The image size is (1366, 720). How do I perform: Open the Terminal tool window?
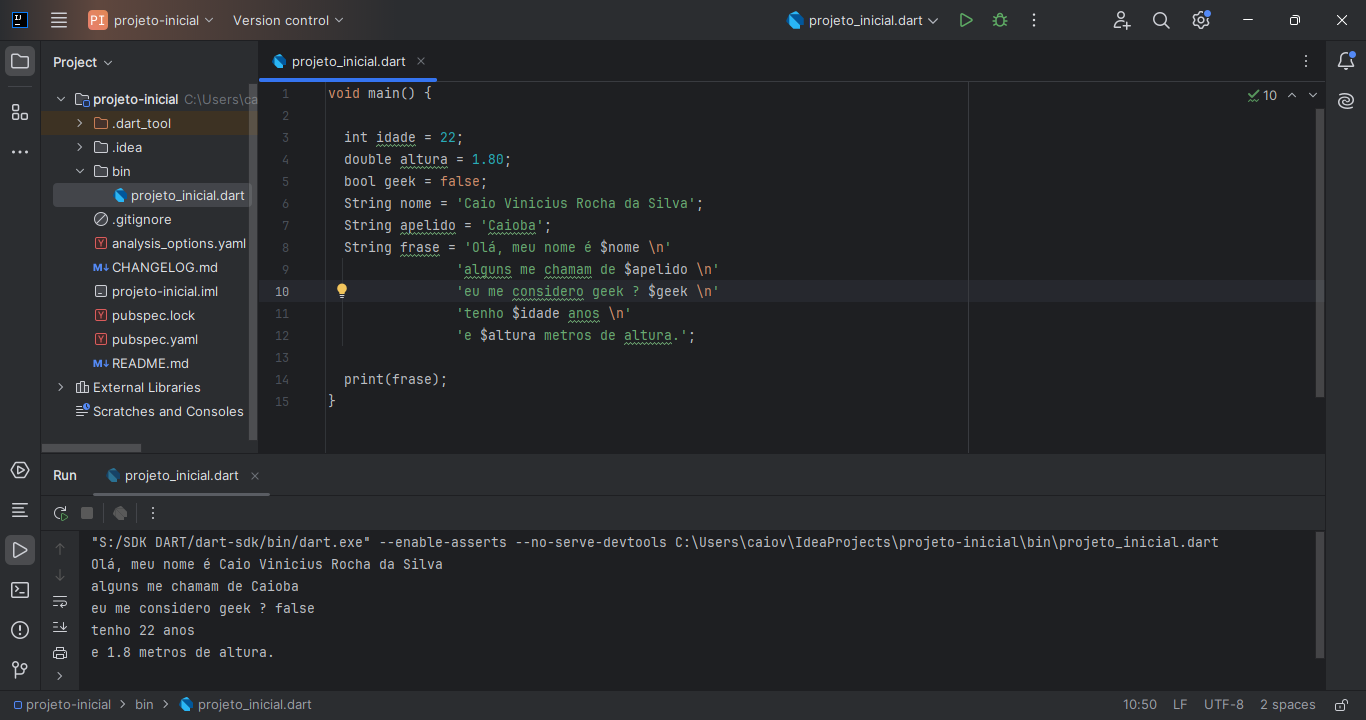20,590
